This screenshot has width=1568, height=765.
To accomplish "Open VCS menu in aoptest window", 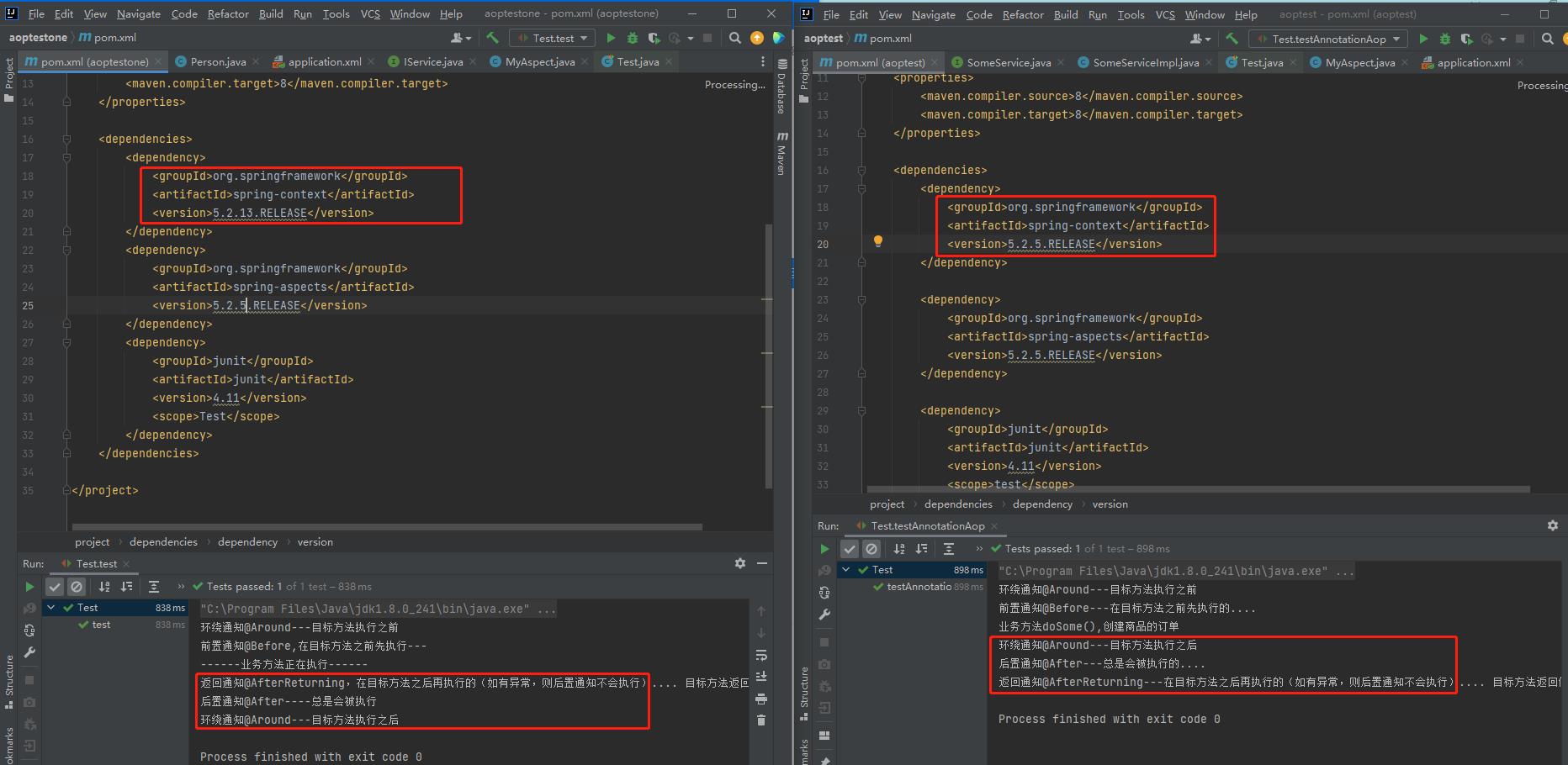I will (x=1164, y=15).
